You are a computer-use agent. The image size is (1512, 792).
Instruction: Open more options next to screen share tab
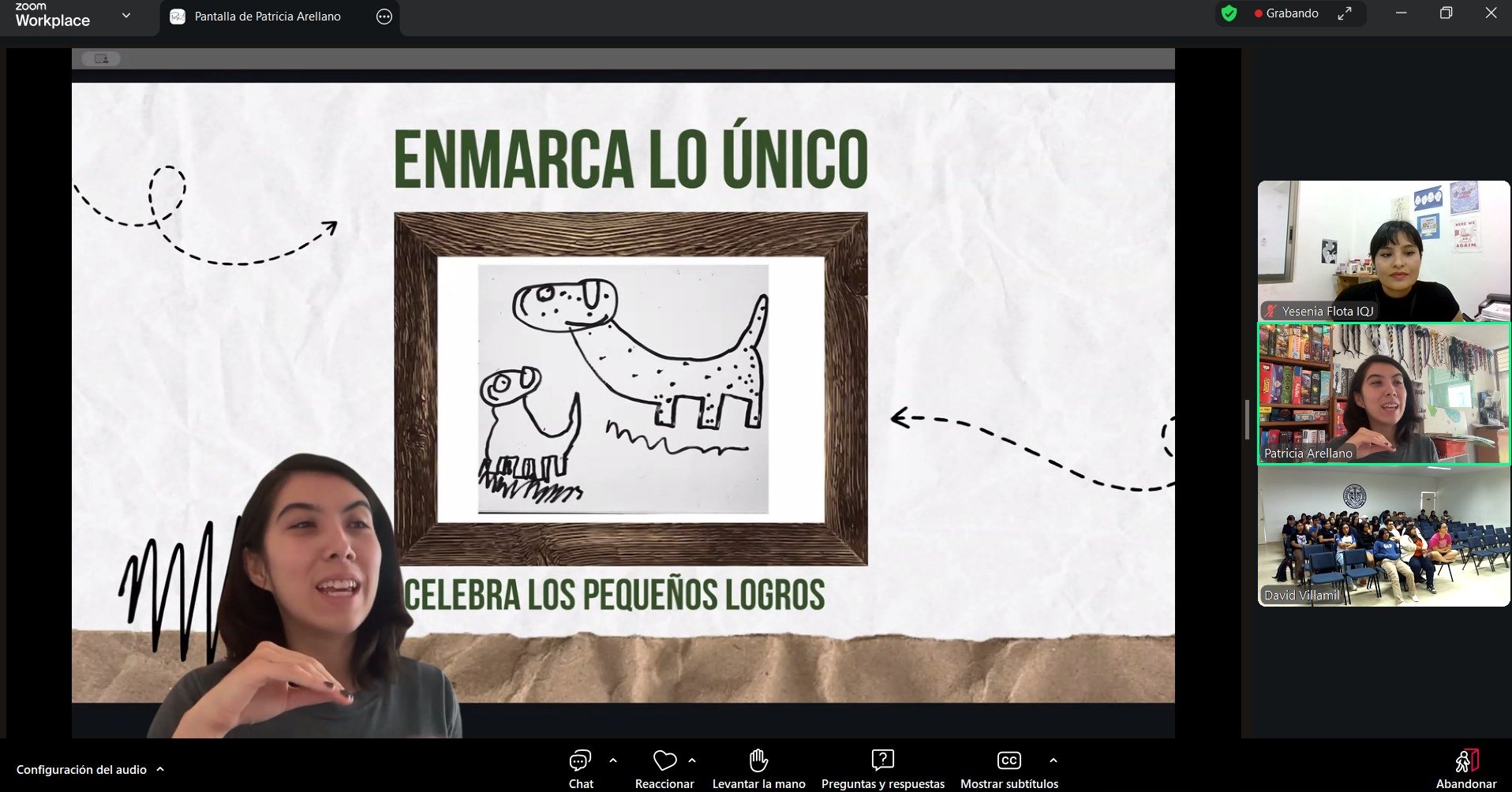[384, 17]
